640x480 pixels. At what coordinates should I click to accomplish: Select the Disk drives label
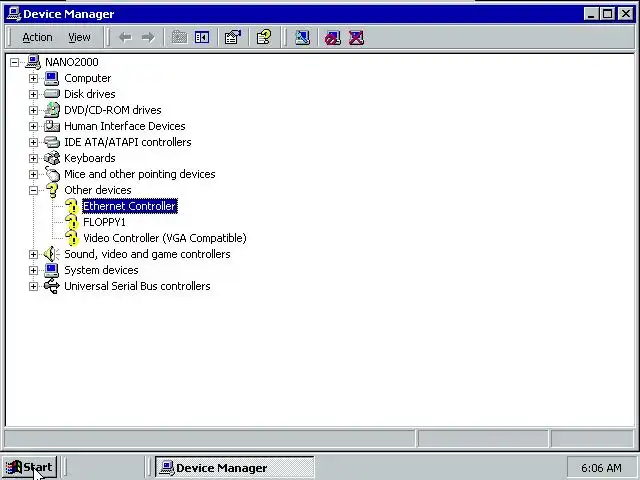pyautogui.click(x=90, y=94)
